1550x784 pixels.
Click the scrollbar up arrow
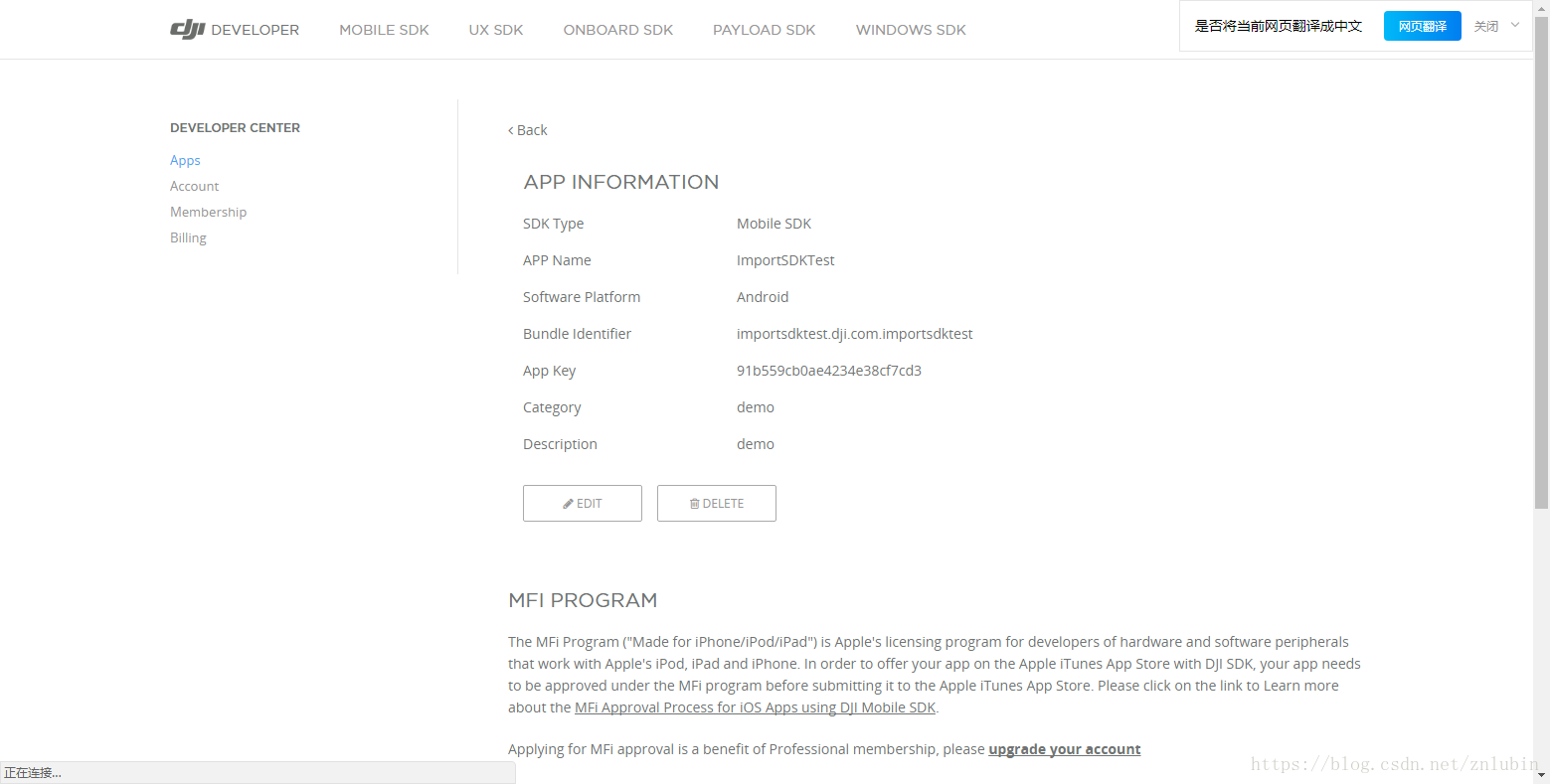click(x=1541, y=8)
